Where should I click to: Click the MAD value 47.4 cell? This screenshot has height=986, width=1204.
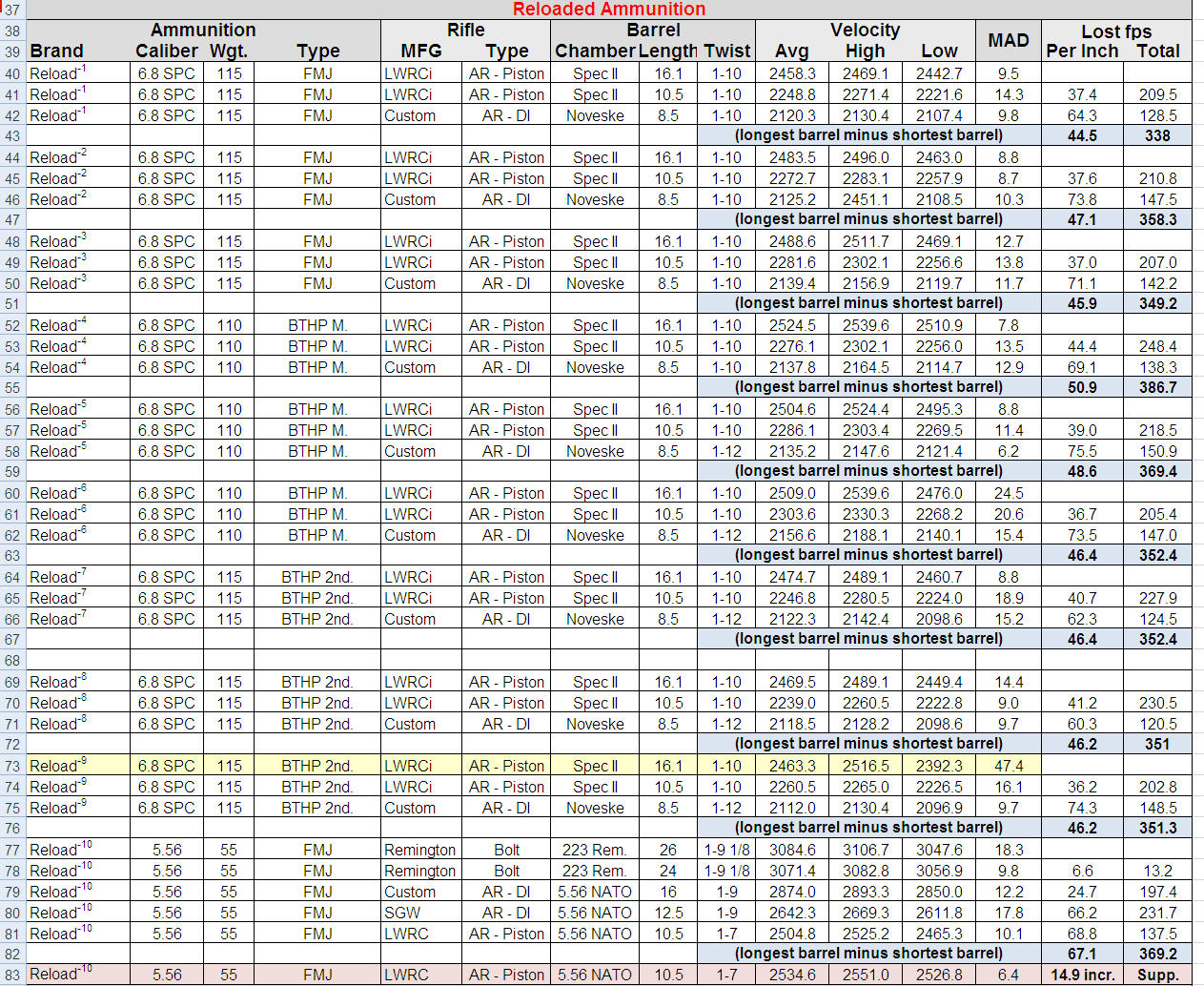1008,766
